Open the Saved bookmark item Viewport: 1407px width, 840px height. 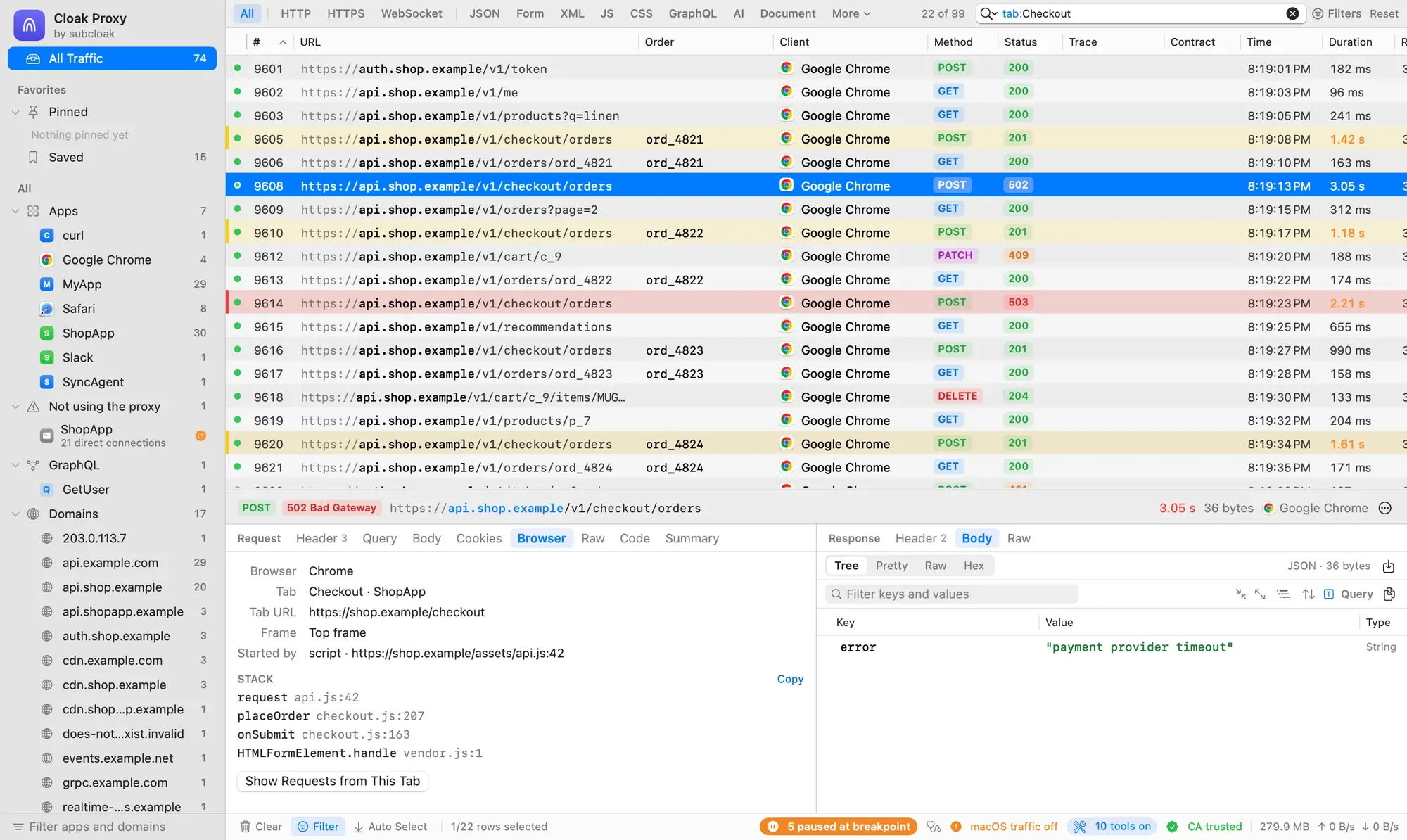112,158
